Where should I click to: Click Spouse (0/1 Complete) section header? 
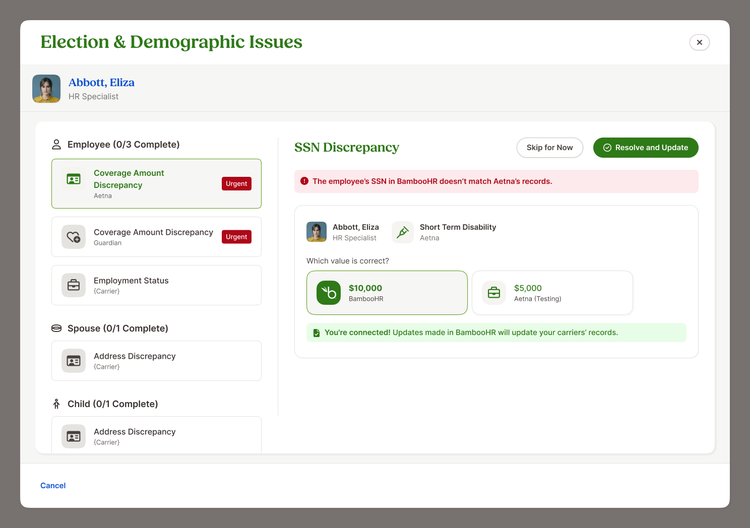tap(118, 328)
